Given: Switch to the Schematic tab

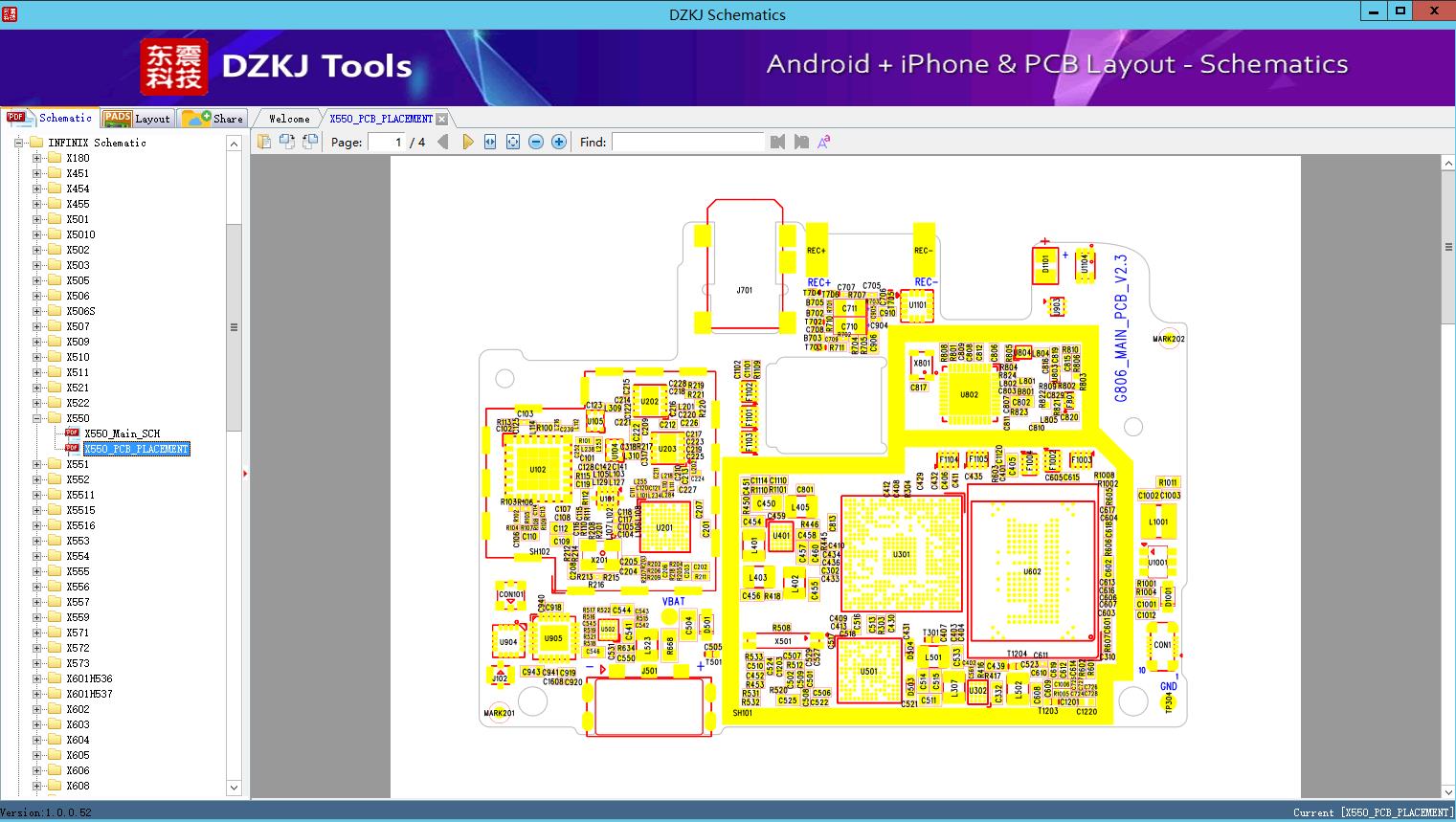Looking at the screenshot, I should [x=50, y=118].
